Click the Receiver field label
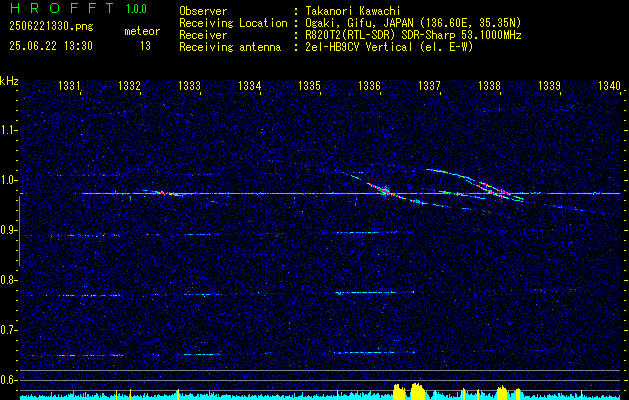The image size is (629, 400). tap(203, 35)
